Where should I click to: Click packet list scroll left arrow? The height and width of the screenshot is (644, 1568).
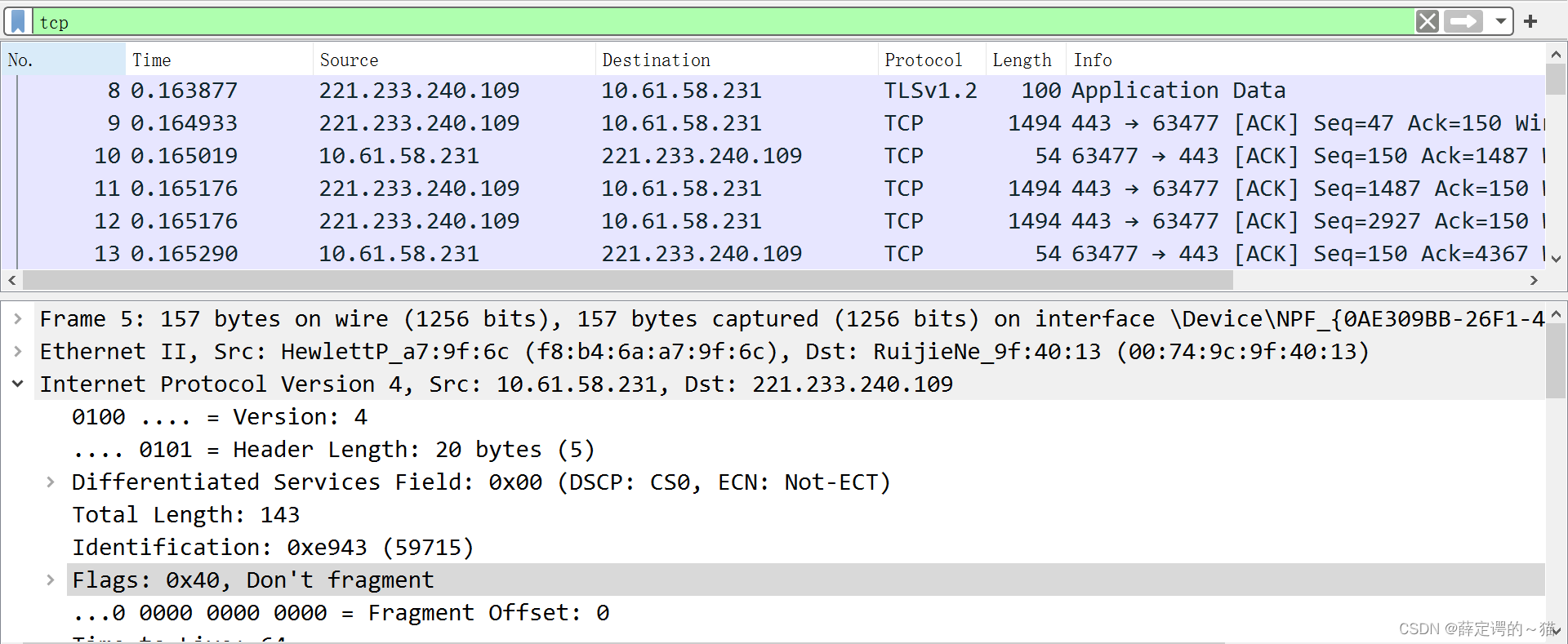(x=11, y=281)
